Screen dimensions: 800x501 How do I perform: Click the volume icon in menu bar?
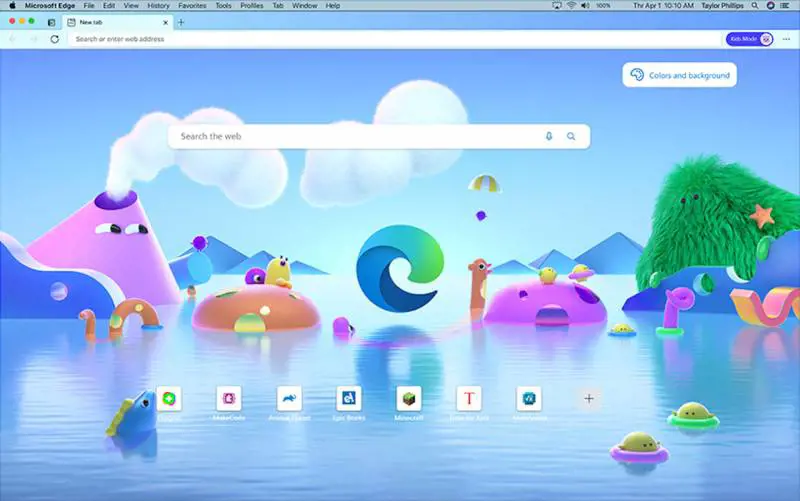click(x=585, y=6)
